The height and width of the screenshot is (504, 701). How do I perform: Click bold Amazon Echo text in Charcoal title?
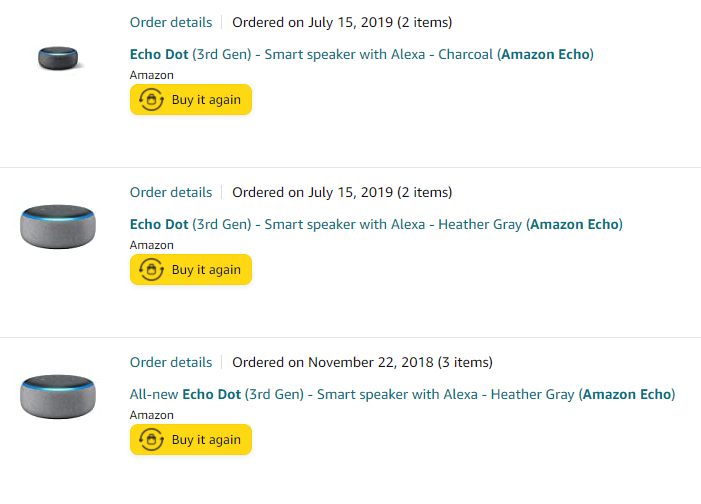pyautogui.click(x=545, y=54)
